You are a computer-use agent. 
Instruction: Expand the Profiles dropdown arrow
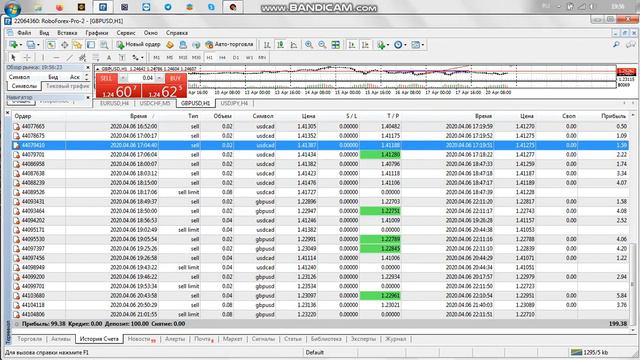click(38, 45)
